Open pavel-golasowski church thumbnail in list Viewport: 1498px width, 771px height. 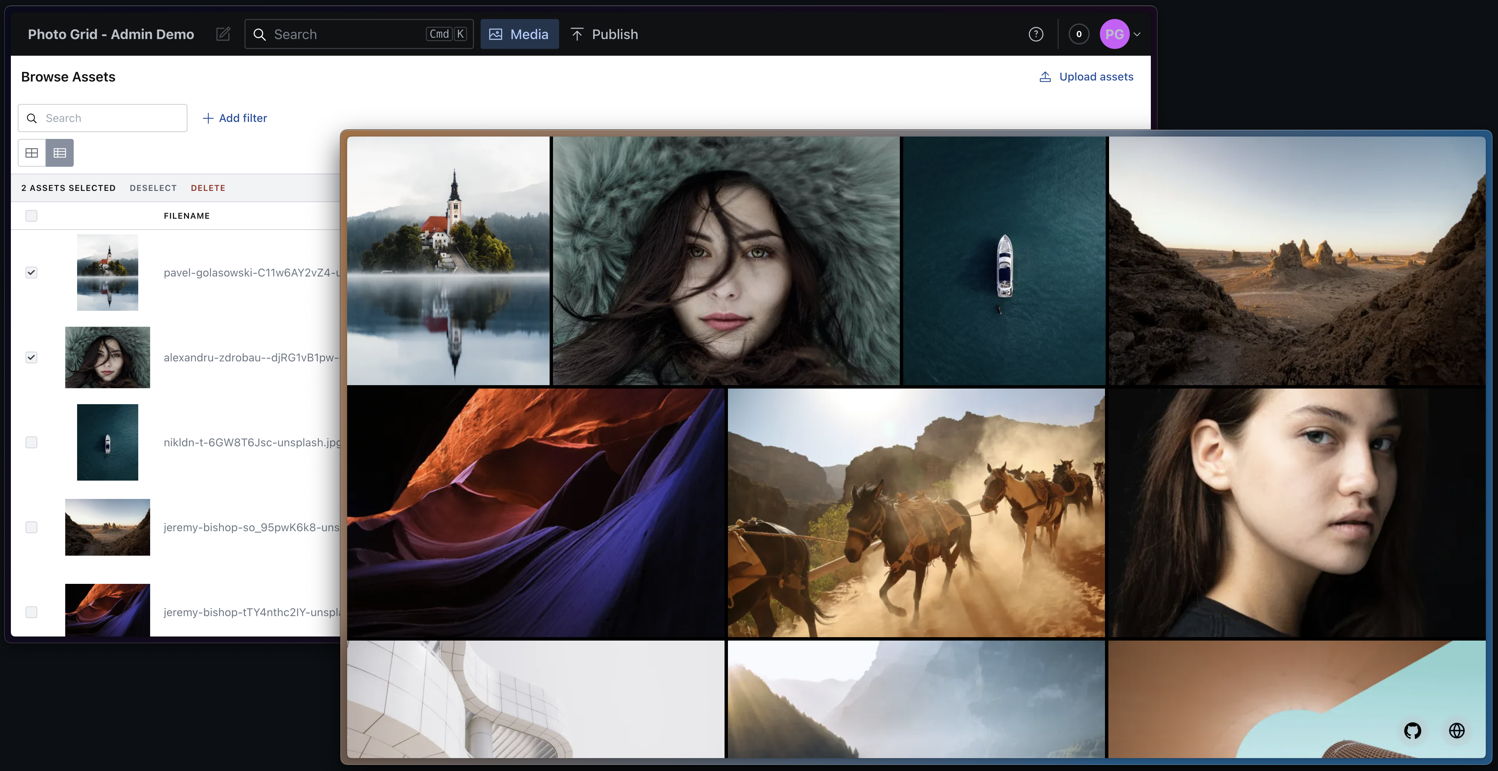[x=107, y=272]
